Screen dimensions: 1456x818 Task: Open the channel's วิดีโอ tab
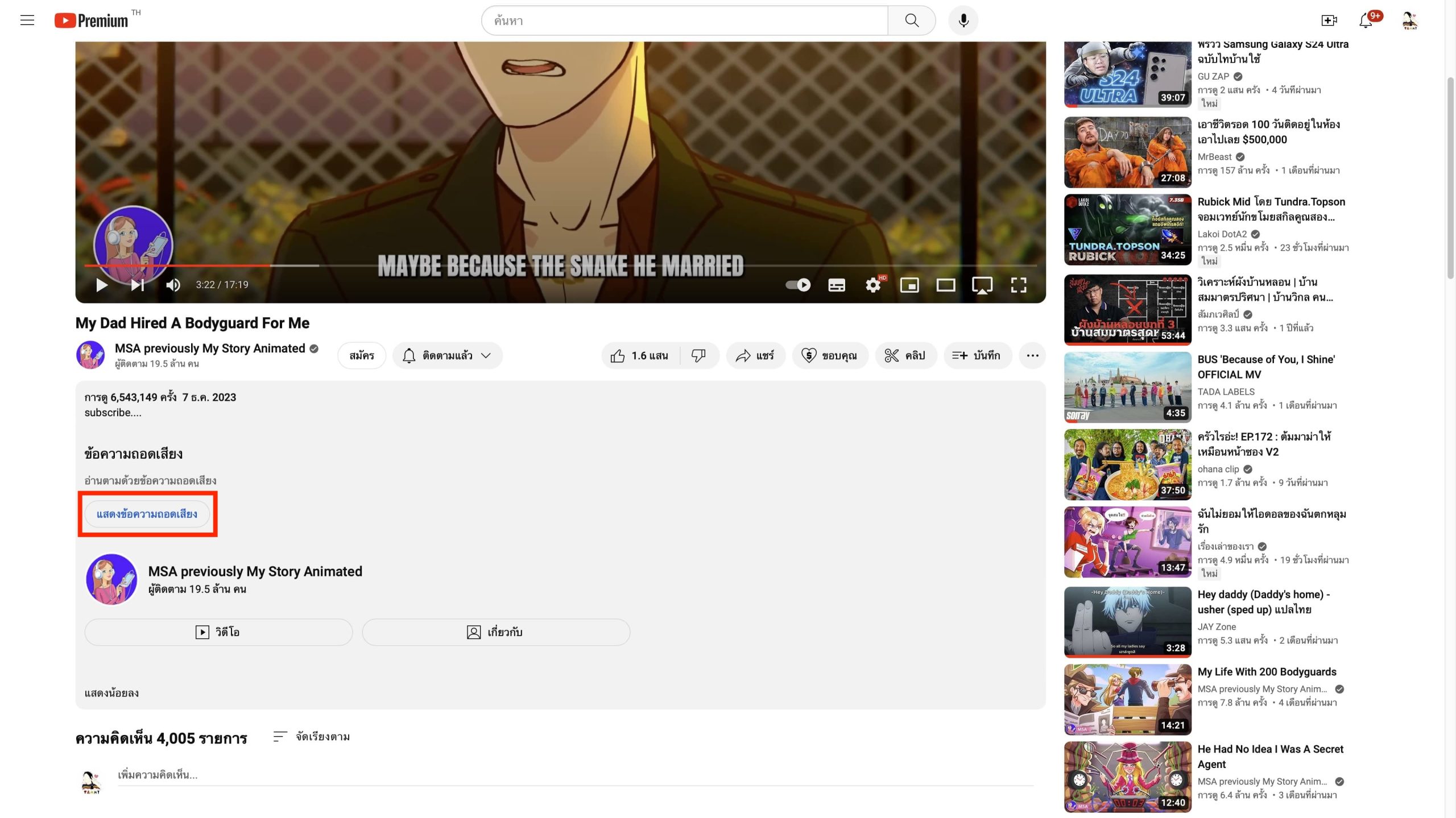[218, 632]
